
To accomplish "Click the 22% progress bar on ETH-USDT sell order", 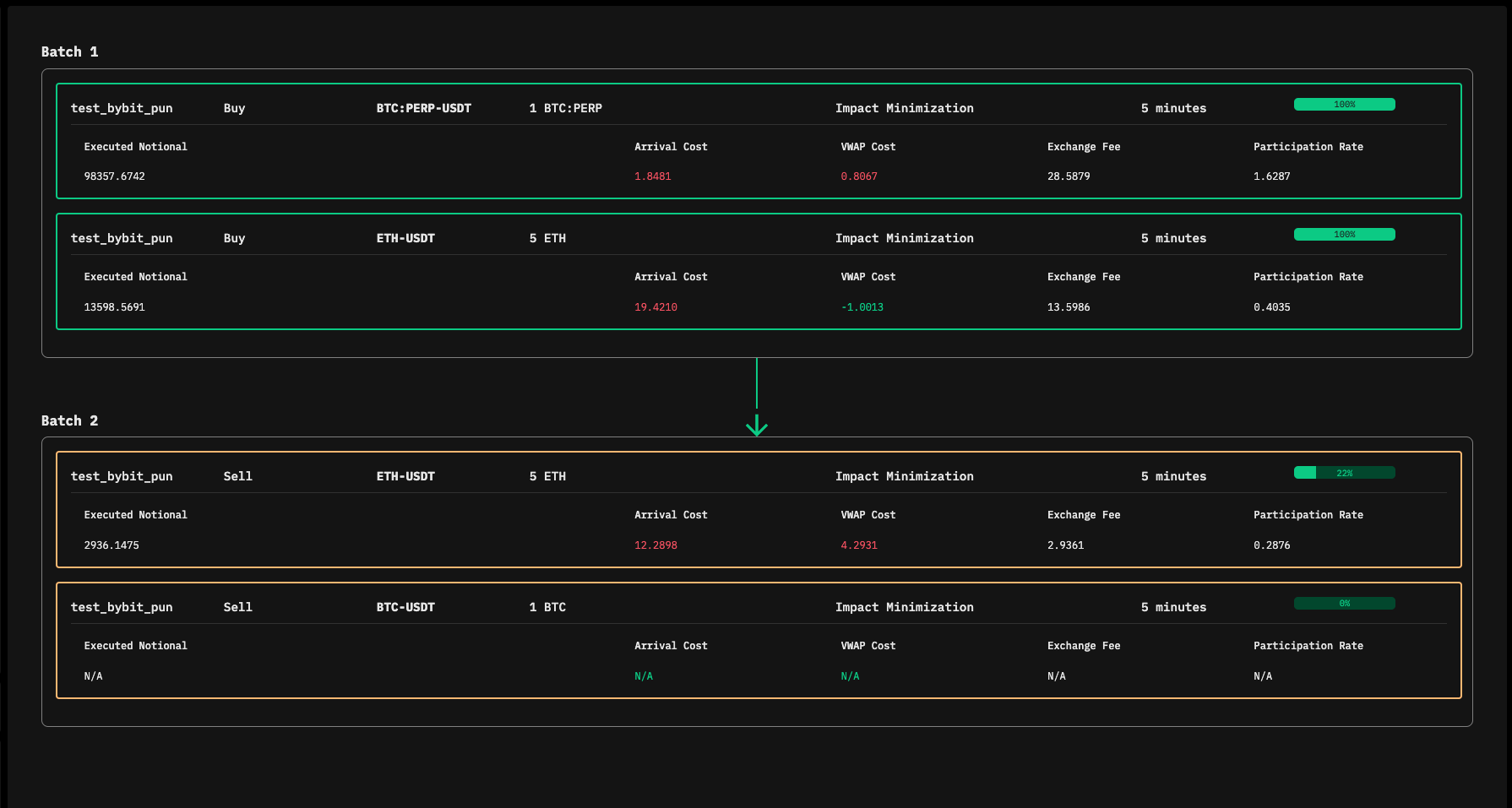I will coord(1344,473).
